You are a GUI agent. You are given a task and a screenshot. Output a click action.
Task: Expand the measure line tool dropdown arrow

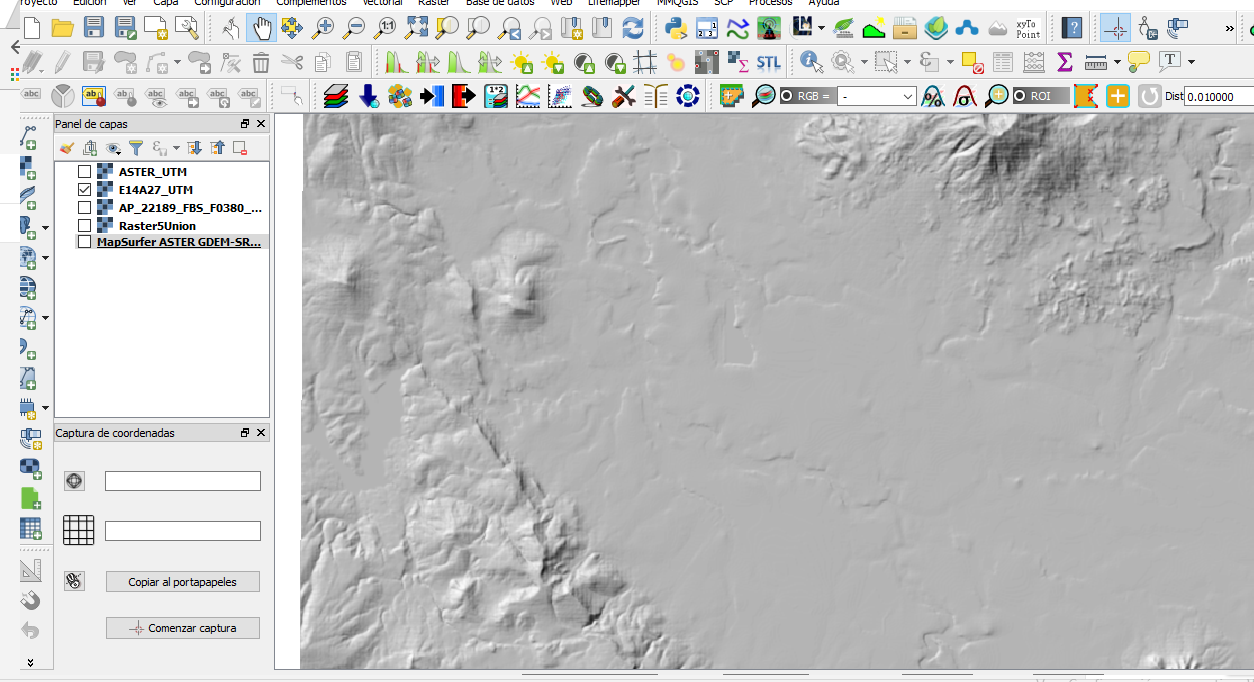point(1117,63)
